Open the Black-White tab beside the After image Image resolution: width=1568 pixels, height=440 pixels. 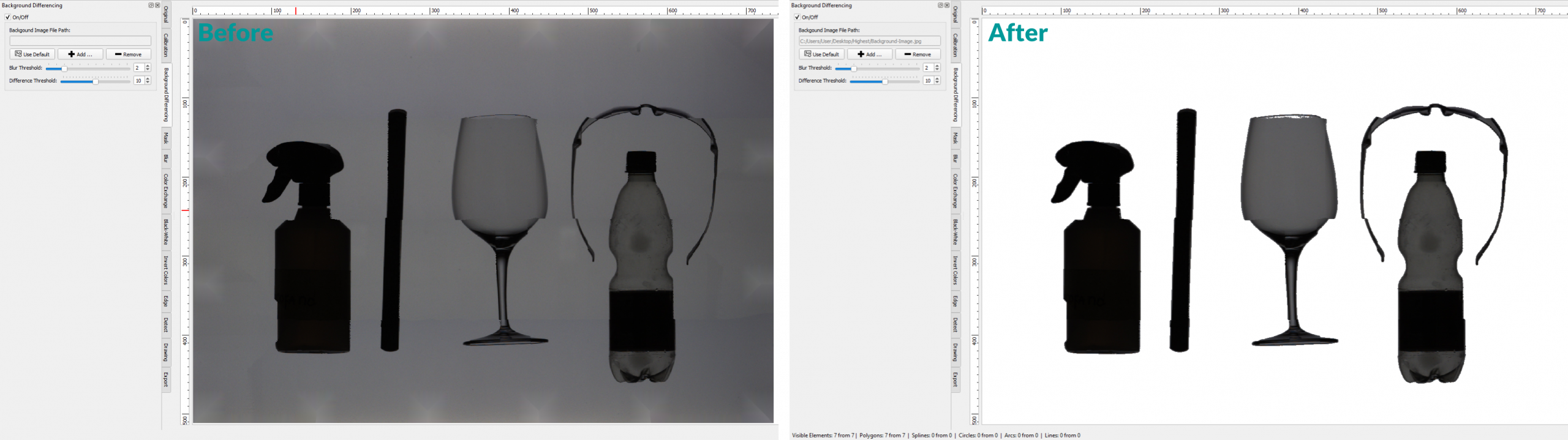956,233
